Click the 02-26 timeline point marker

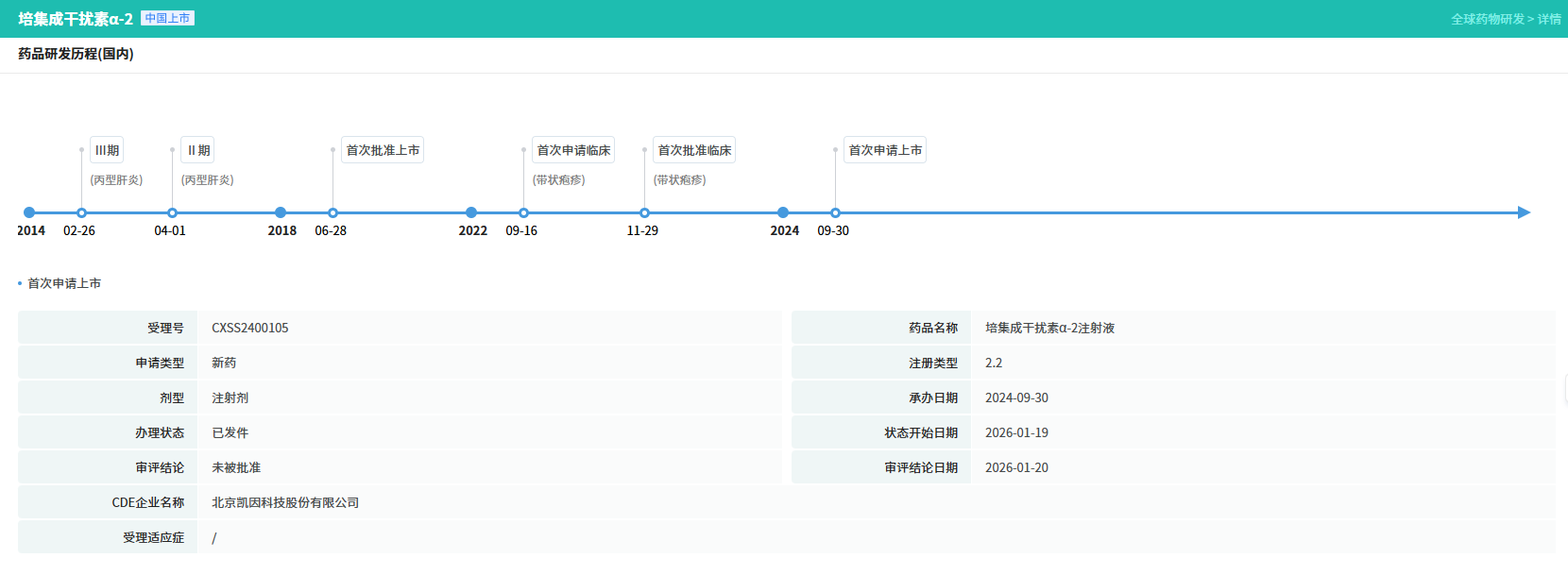[81, 212]
